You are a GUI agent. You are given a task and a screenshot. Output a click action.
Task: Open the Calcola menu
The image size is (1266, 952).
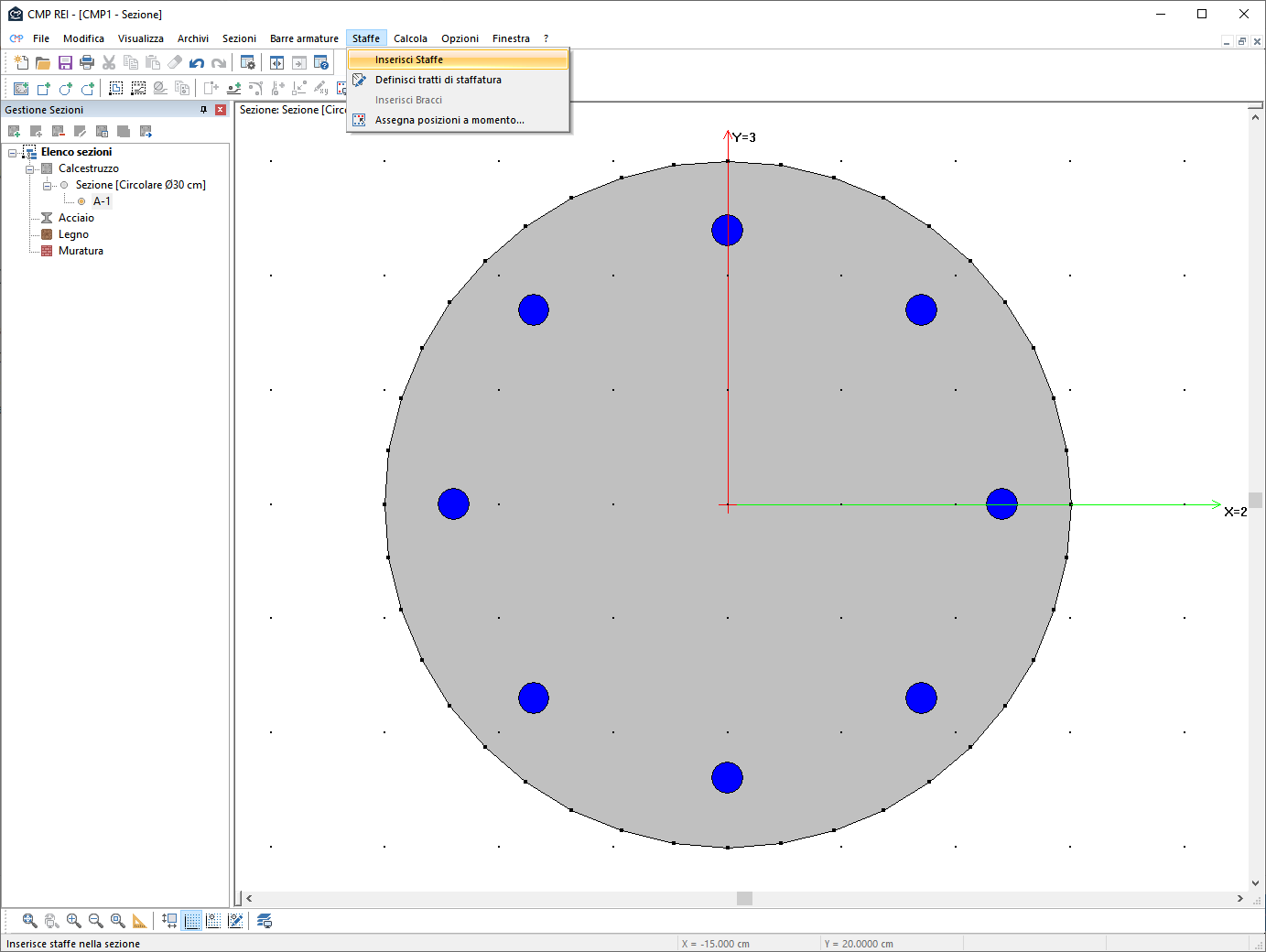tap(410, 38)
